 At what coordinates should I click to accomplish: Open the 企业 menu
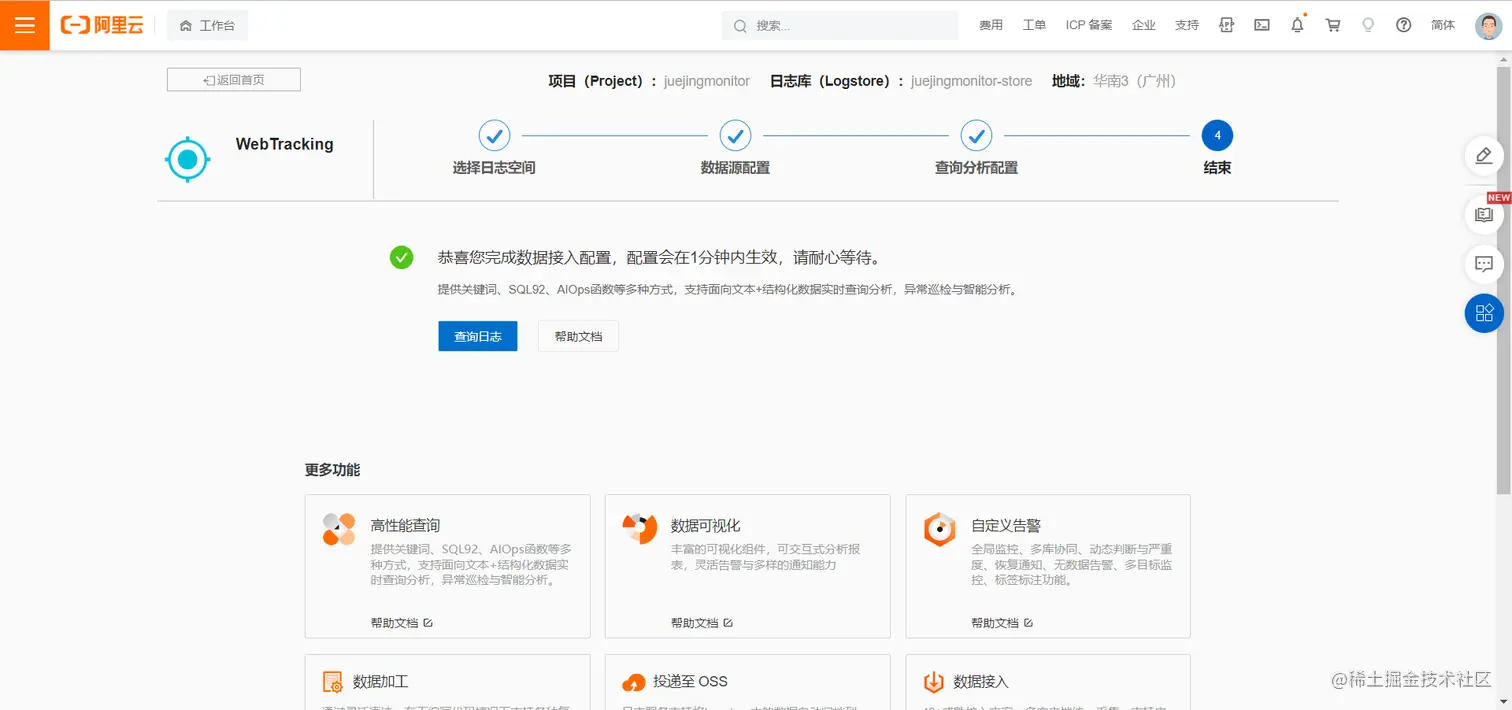(x=1144, y=26)
